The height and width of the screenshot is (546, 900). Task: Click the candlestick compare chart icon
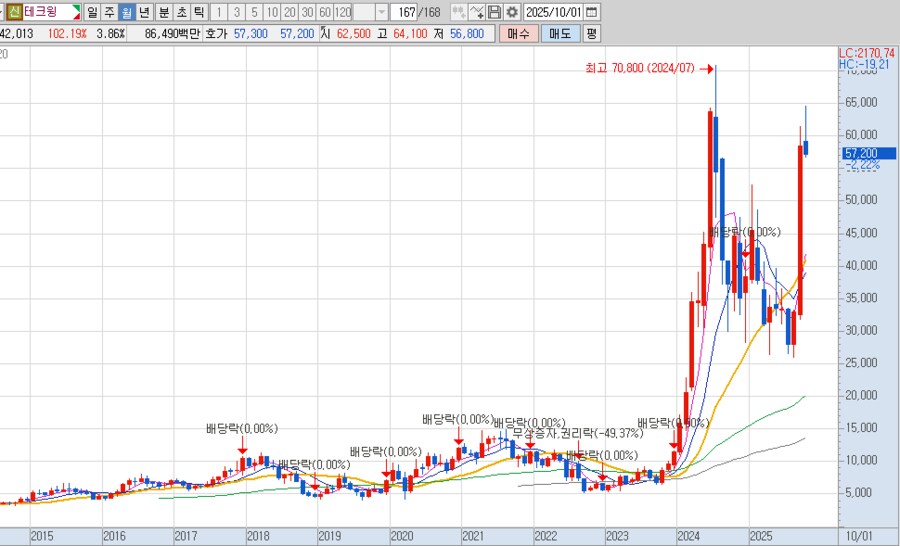point(458,12)
